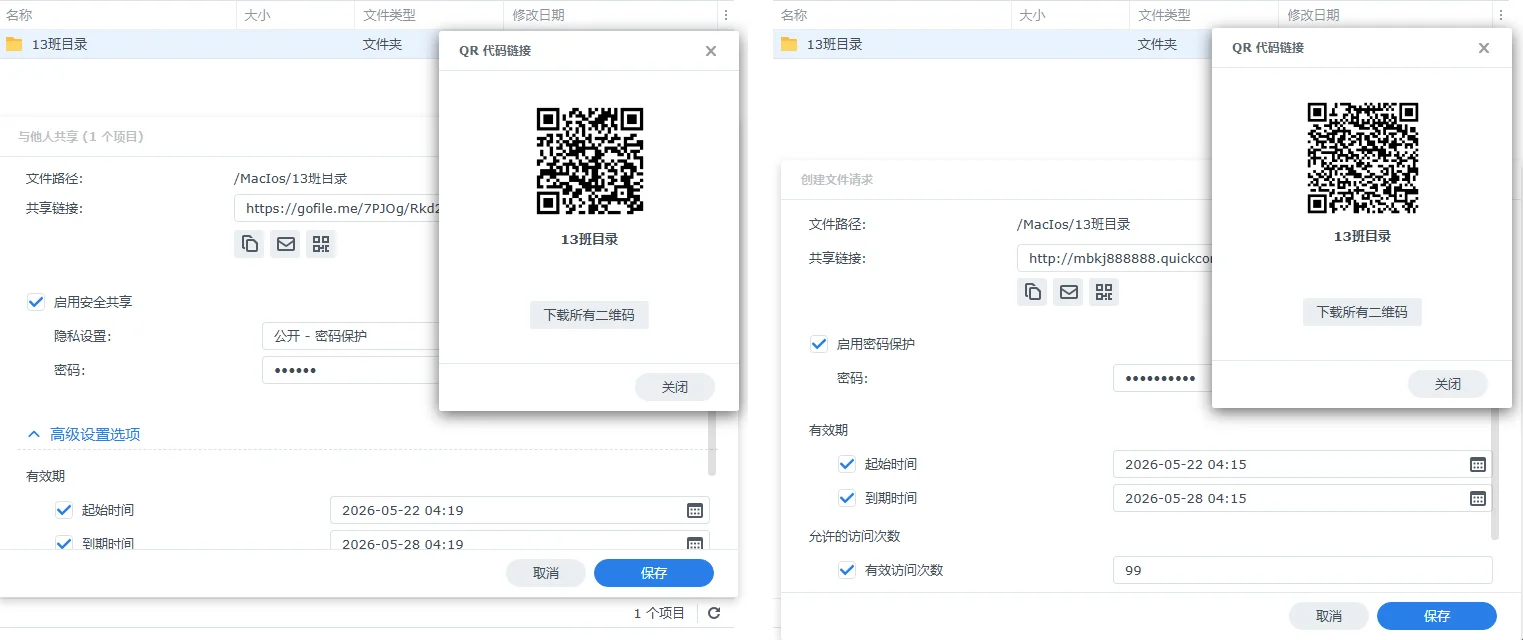
Task: Click QR code icon in file request dialog
Action: pyautogui.click(x=1104, y=292)
